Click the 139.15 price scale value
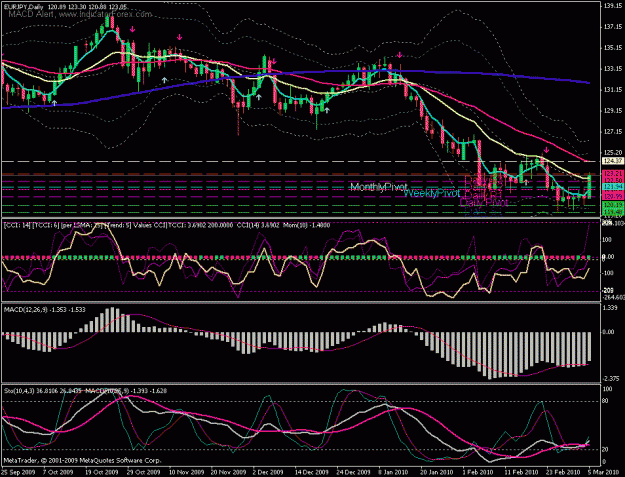Viewport: 625px width, 477px height. coord(613,6)
